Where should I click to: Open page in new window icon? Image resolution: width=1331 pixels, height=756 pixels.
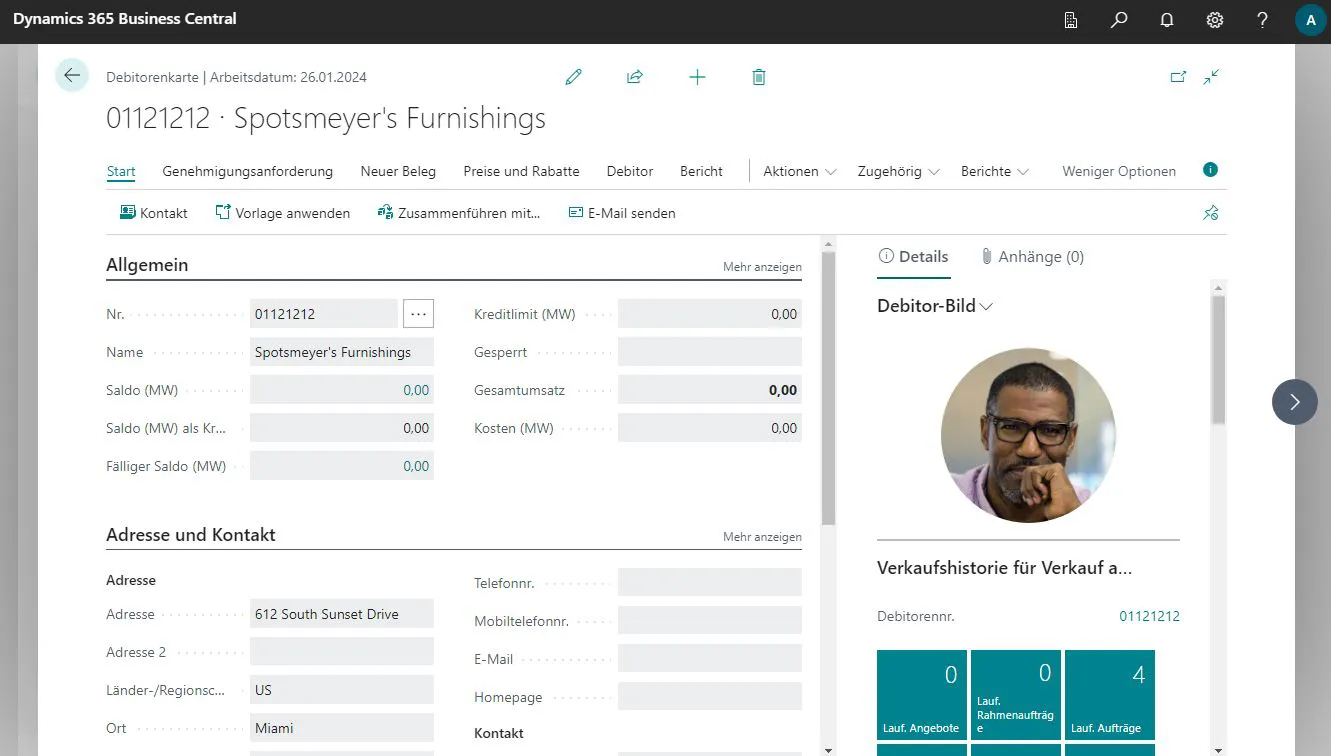coord(1178,76)
